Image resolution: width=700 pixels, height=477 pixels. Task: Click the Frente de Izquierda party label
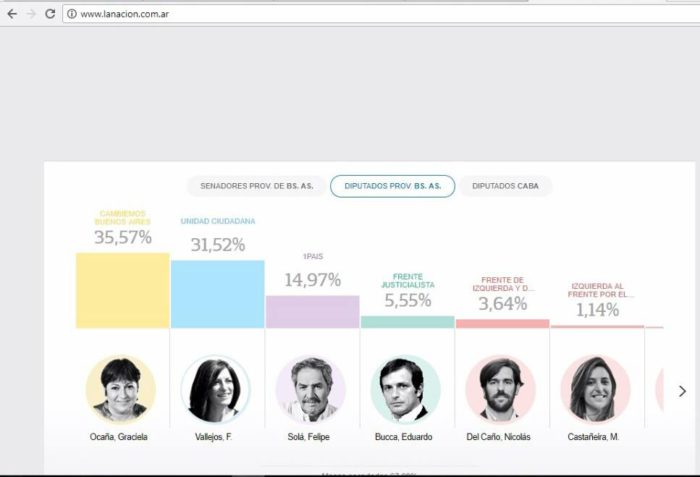(x=502, y=284)
